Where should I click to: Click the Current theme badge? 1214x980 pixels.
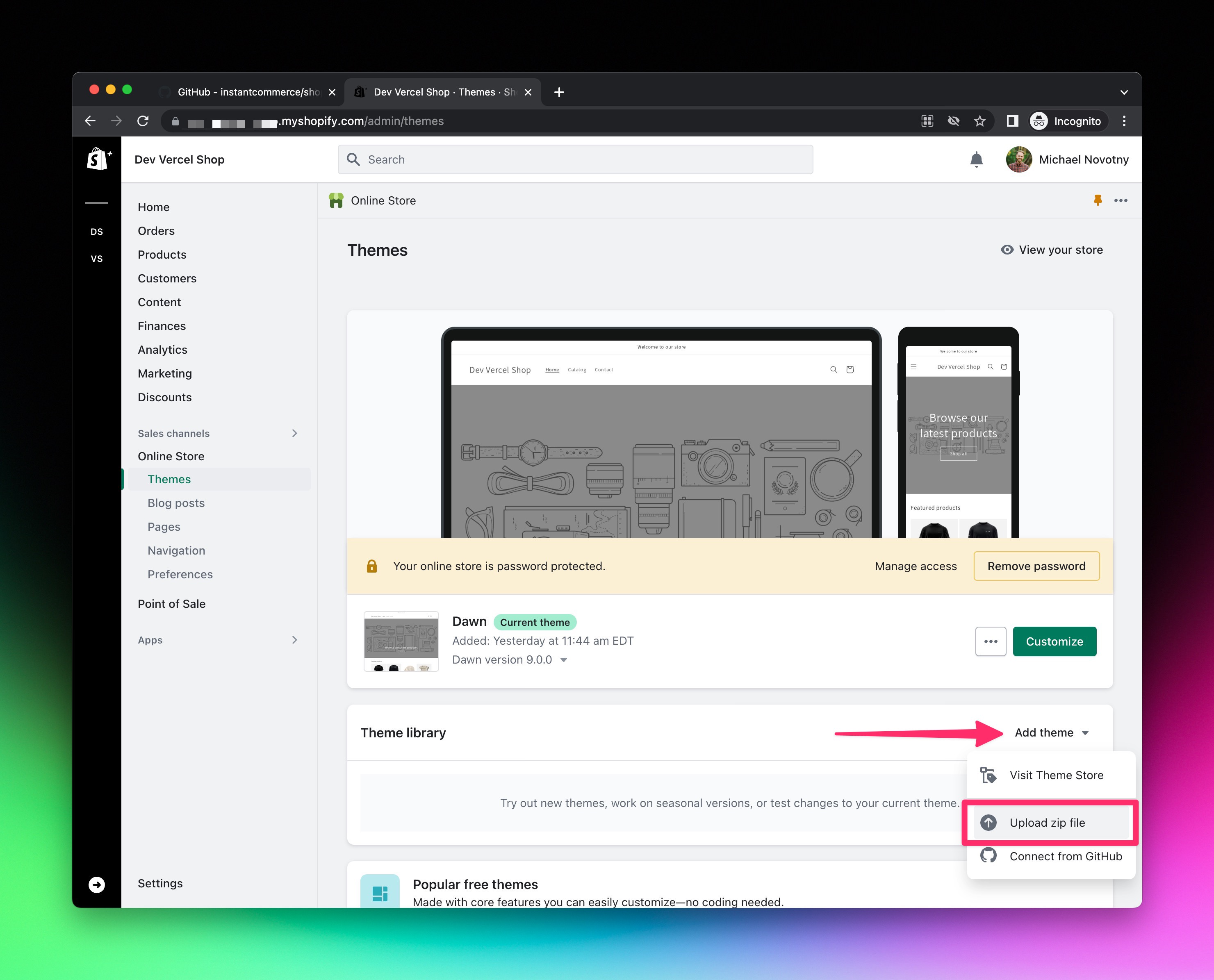click(x=535, y=622)
